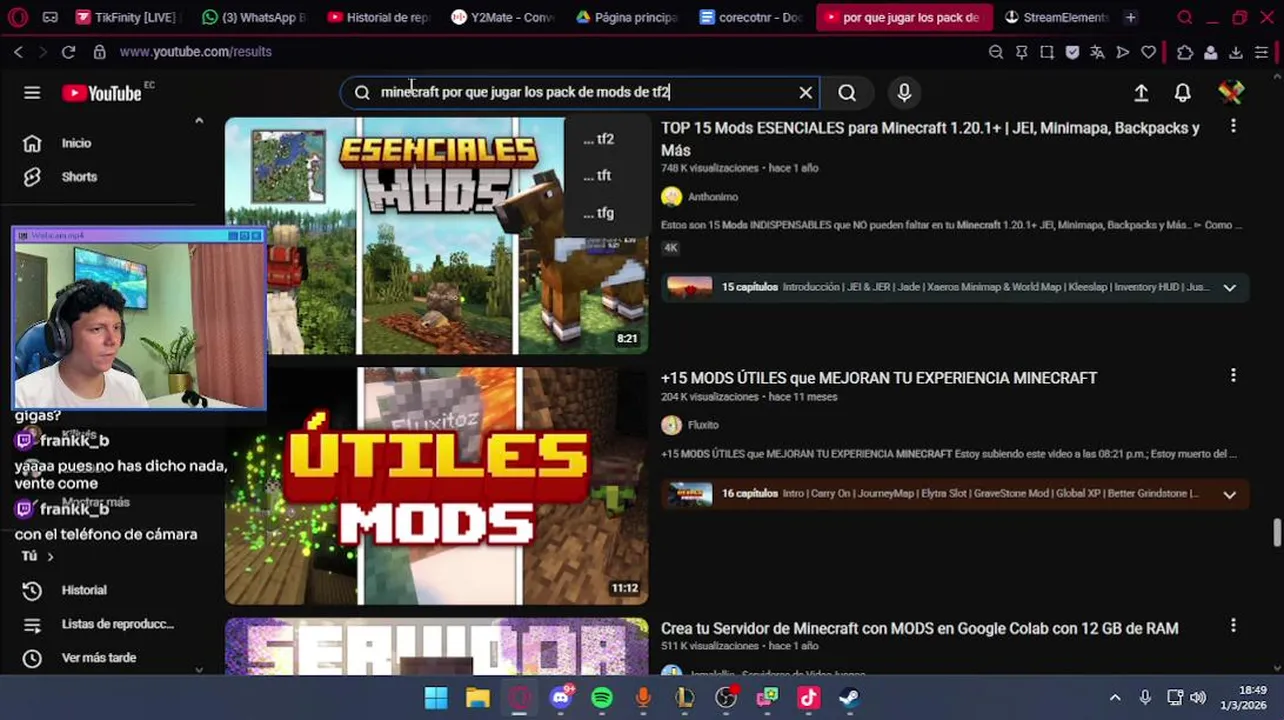
Task: Start voice search with the microphone
Action: pyautogui.click(x=904, y=92)
